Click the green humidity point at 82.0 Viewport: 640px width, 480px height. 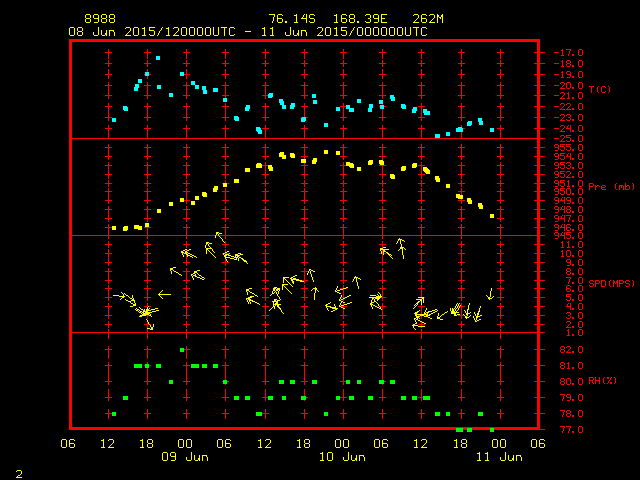[x=182, y=350]
